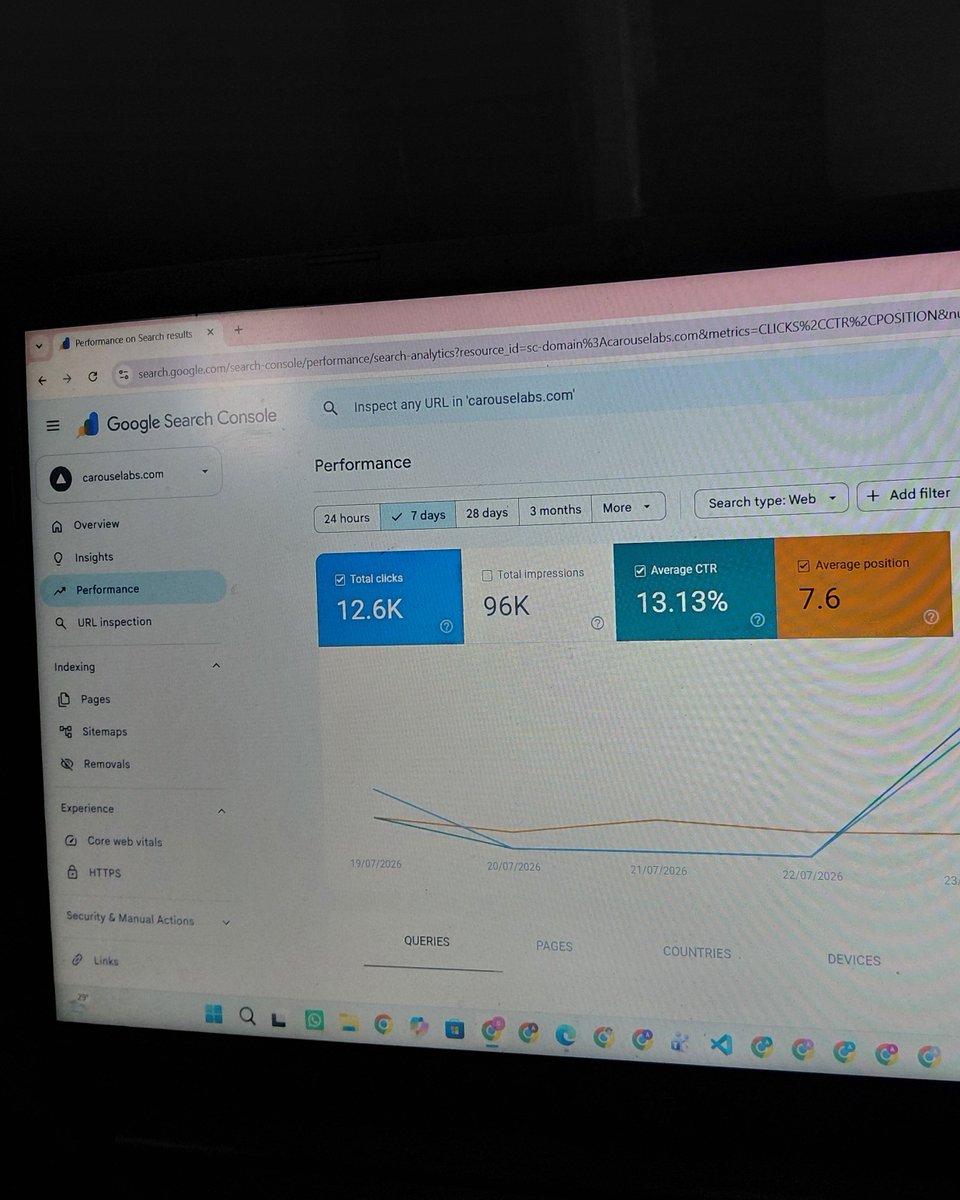View site information icon in address bar

[x=123, y=375]
